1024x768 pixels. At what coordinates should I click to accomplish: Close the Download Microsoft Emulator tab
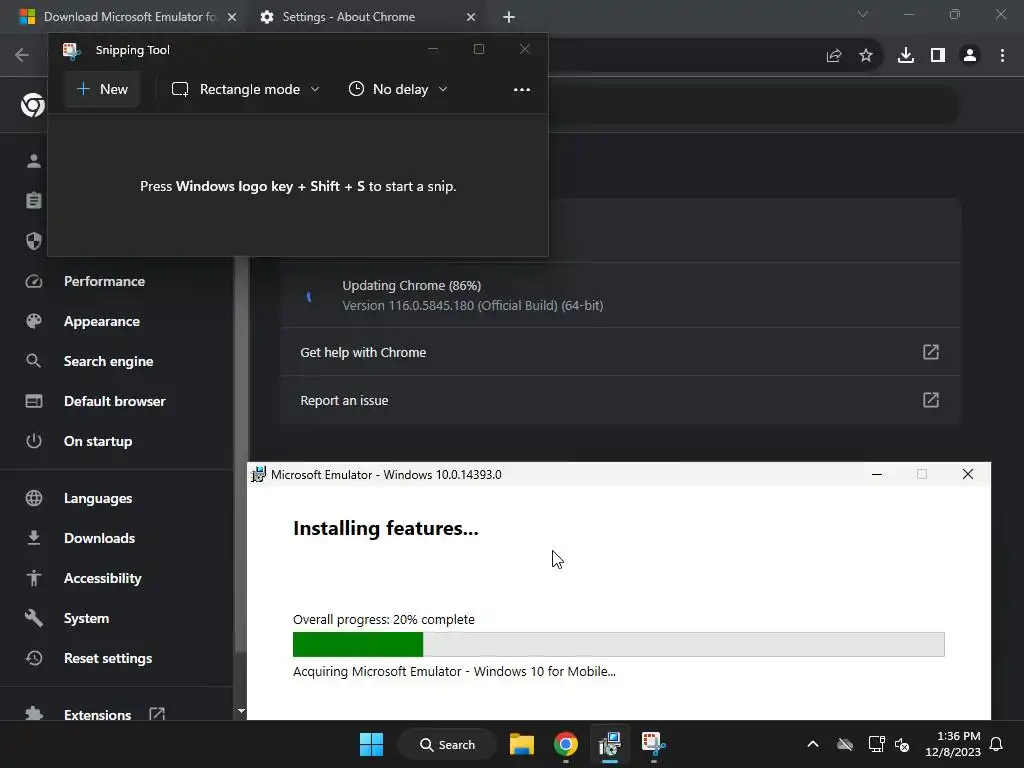pyautogui.click(x=232, y=17)
